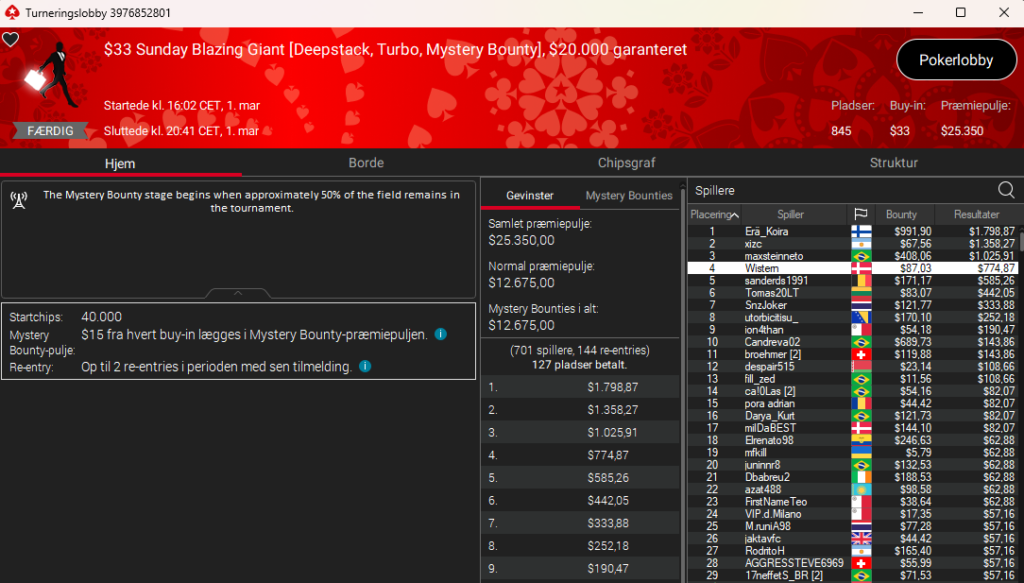The width and height of the screenshot is (1024, 583).
Task: Click the Finnish flag beside Era_Koira
Action: coord(860,231)
